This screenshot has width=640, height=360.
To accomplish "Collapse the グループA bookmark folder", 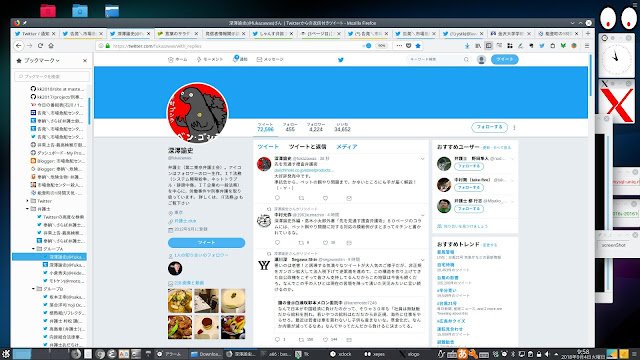I will pyautogui.click(x=33, y=249).
